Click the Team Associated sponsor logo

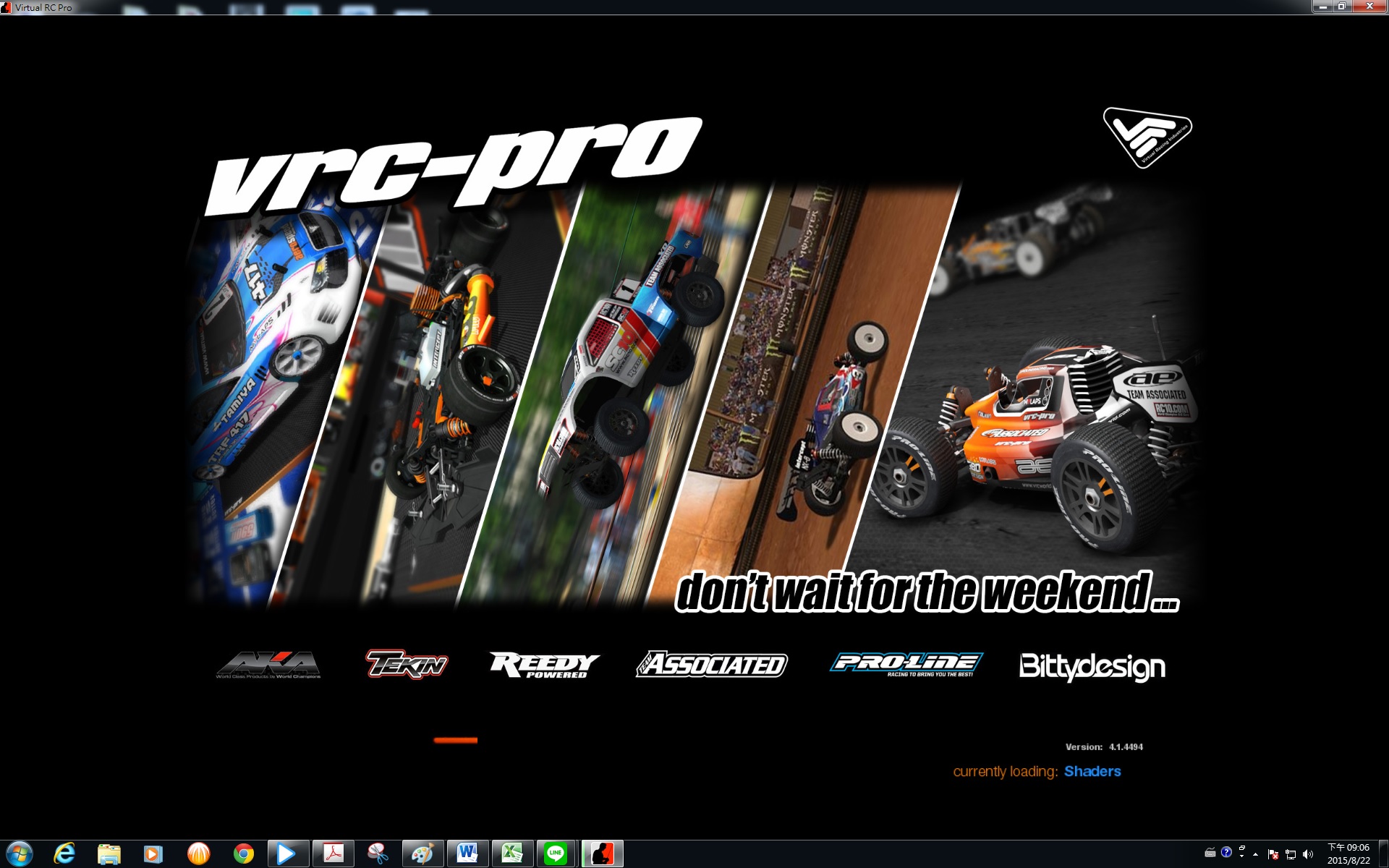tap(712, 664)
